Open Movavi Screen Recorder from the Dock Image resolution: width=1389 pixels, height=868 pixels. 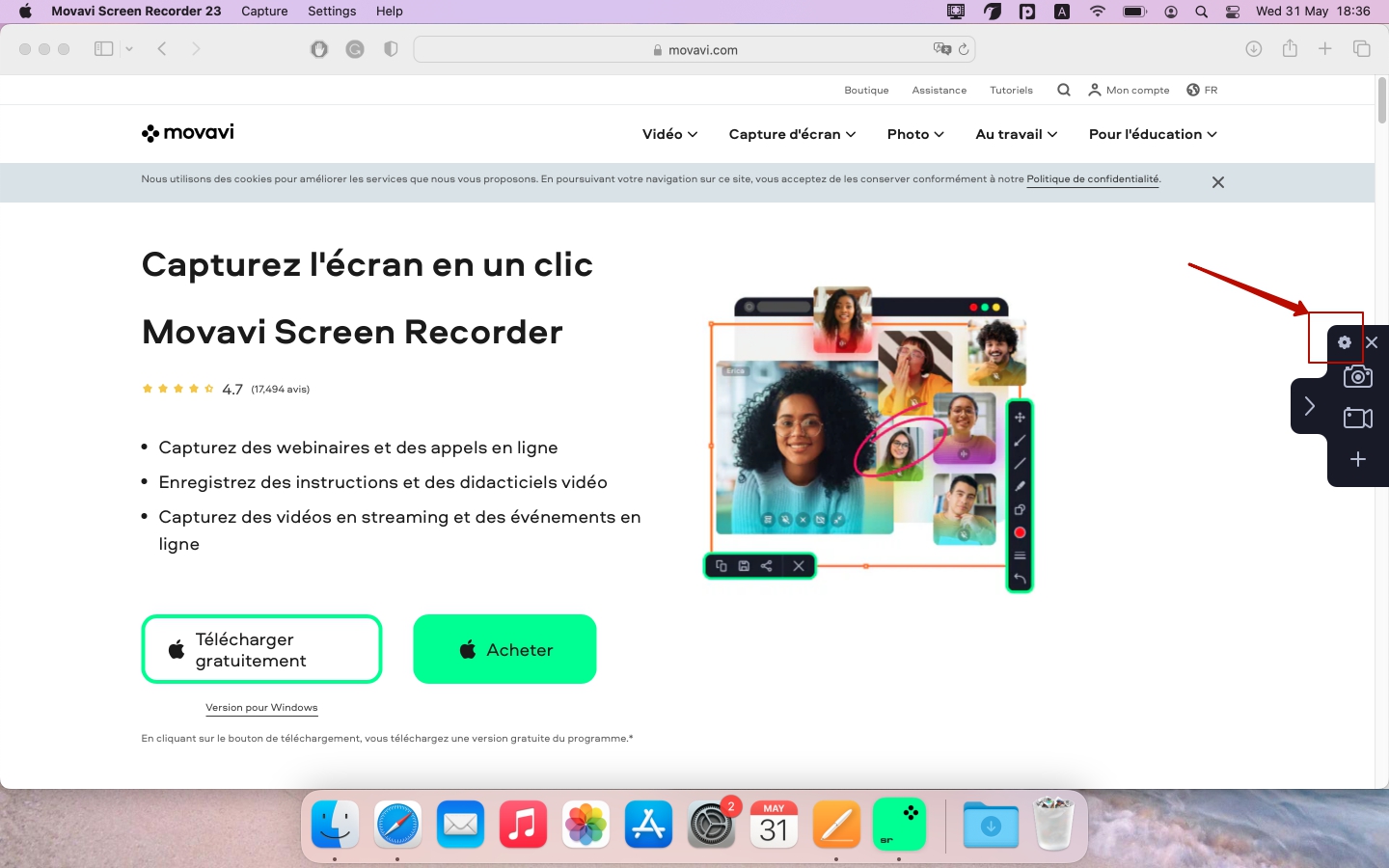tap(899, 825)
